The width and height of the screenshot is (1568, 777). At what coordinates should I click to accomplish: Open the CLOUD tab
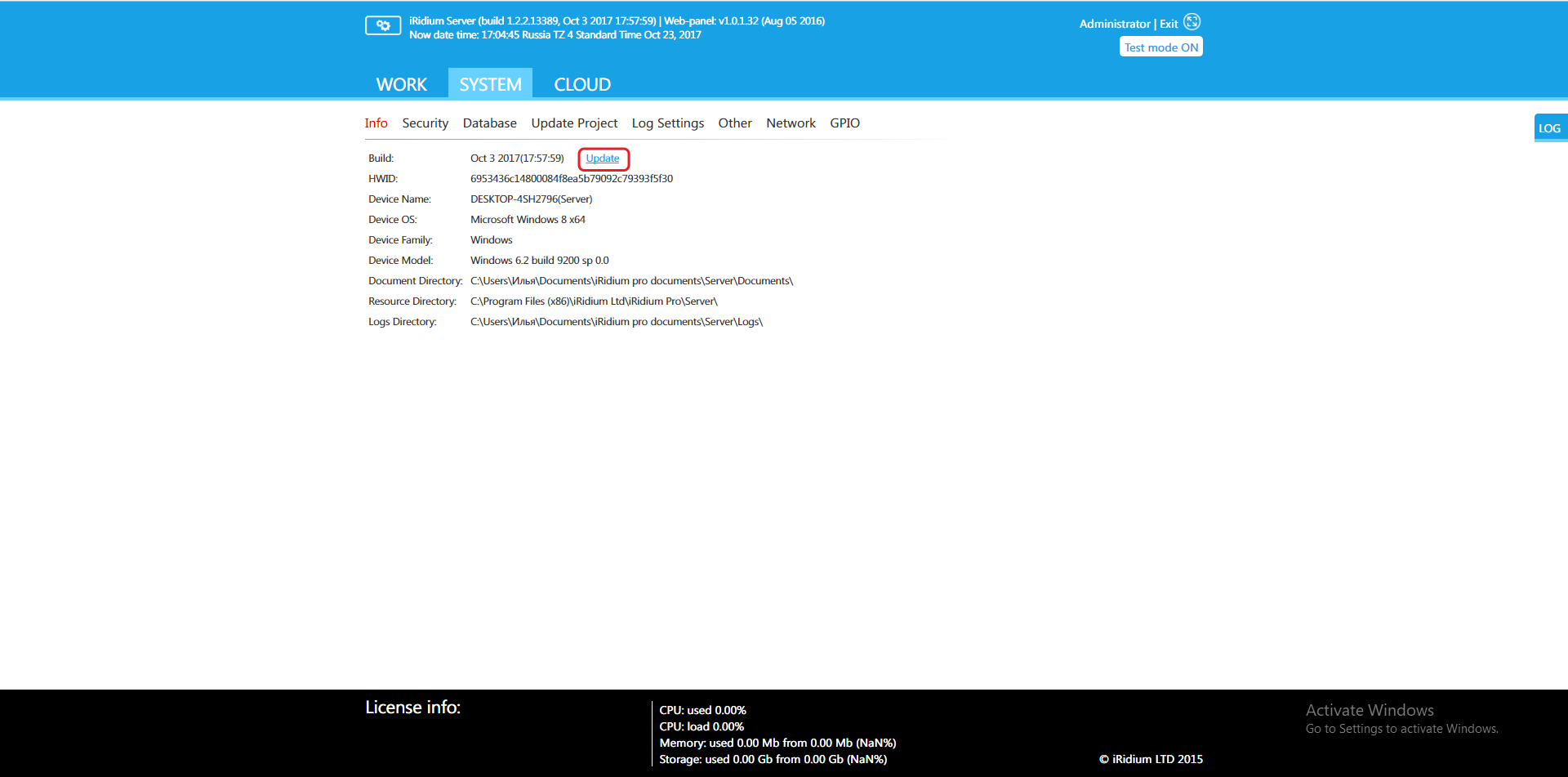click(x=581, y=84)
